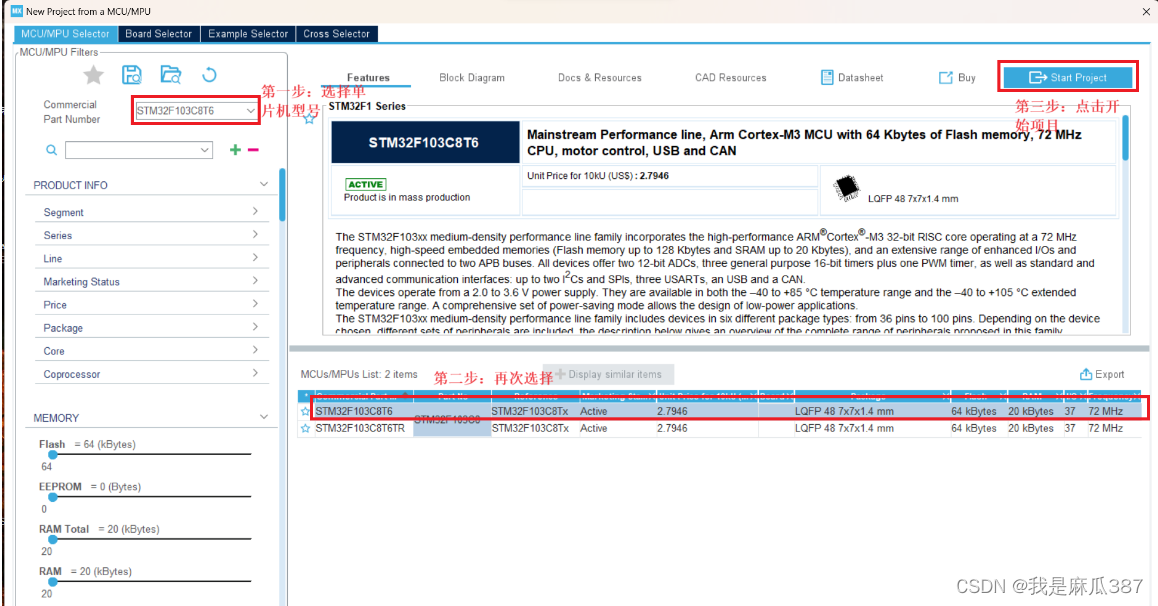Toggle favorite star for STM32F103C8T6 row

[306, 411]
